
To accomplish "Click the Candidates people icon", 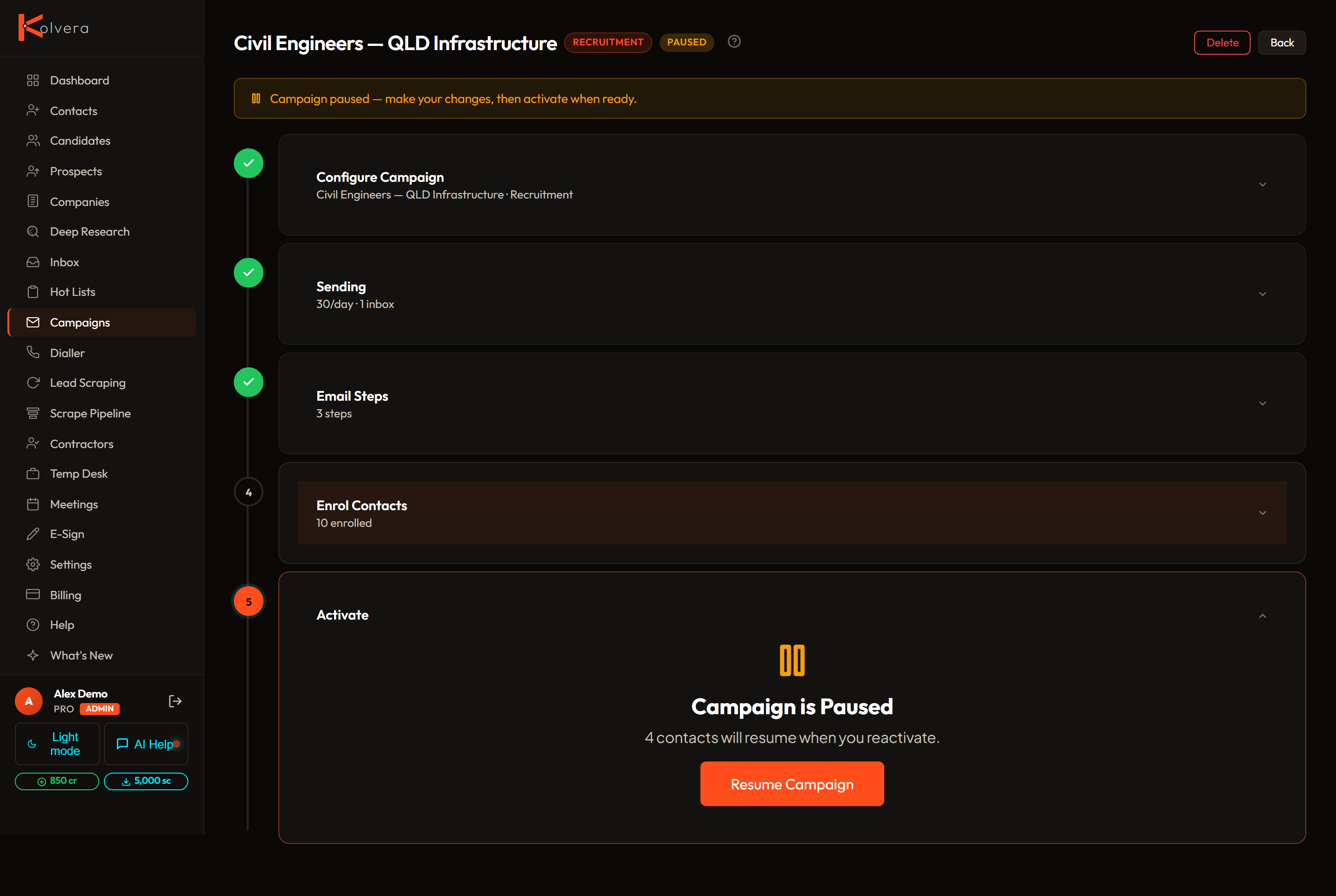I will 33,141.
